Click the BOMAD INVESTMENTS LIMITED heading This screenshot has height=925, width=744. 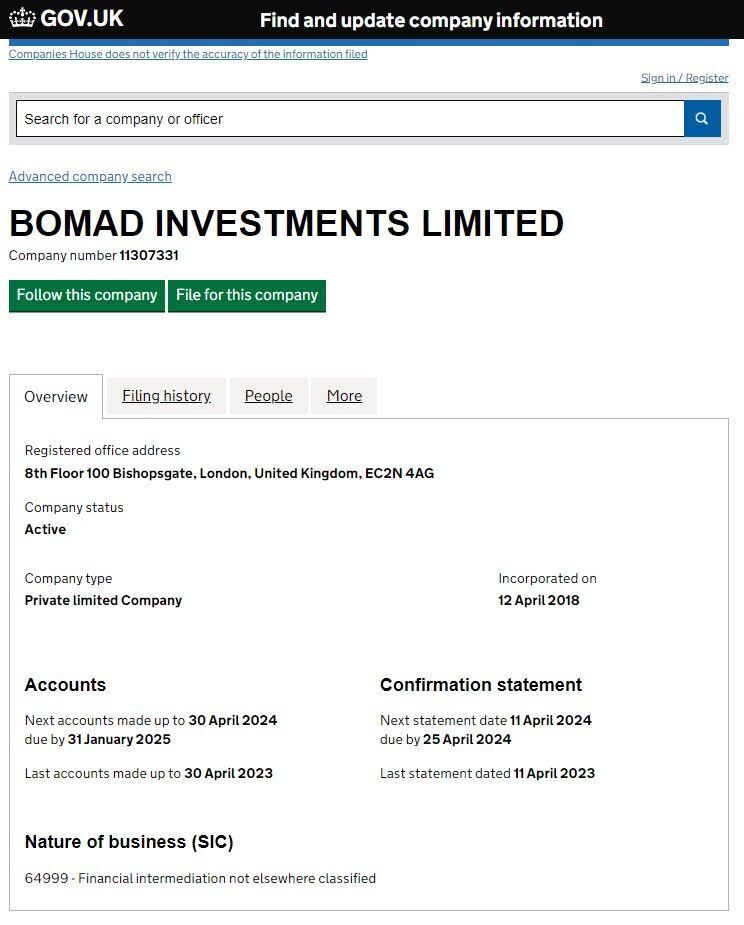tap(286, 222)
